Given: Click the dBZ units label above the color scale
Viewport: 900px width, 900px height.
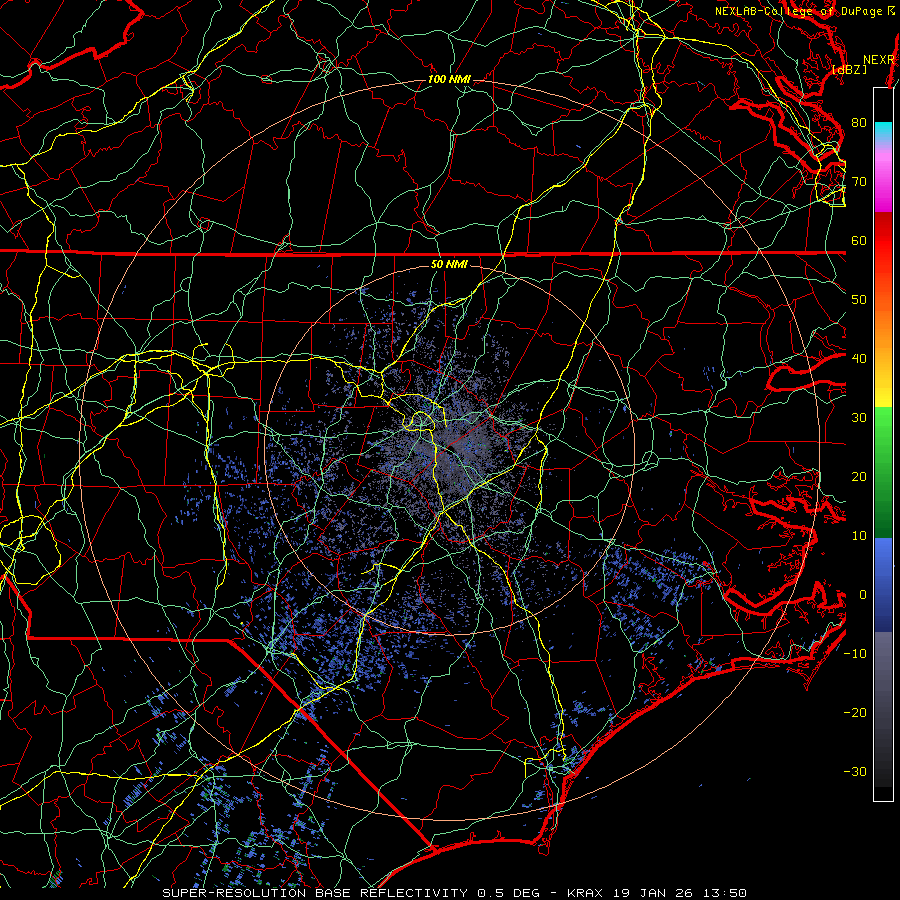Looking at the screenshot, I should [x=849, y=69].
